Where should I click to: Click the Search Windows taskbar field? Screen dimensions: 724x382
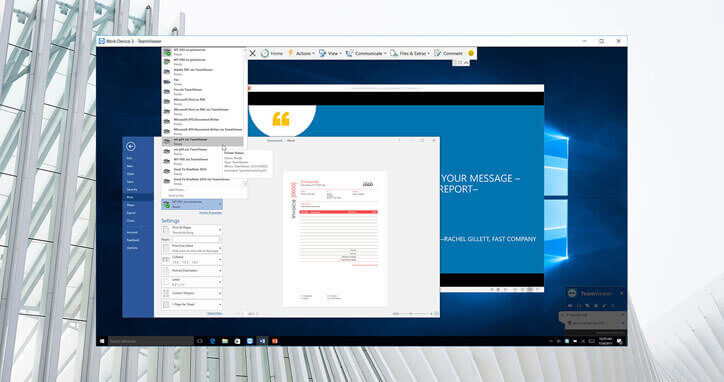coord(151,341)
